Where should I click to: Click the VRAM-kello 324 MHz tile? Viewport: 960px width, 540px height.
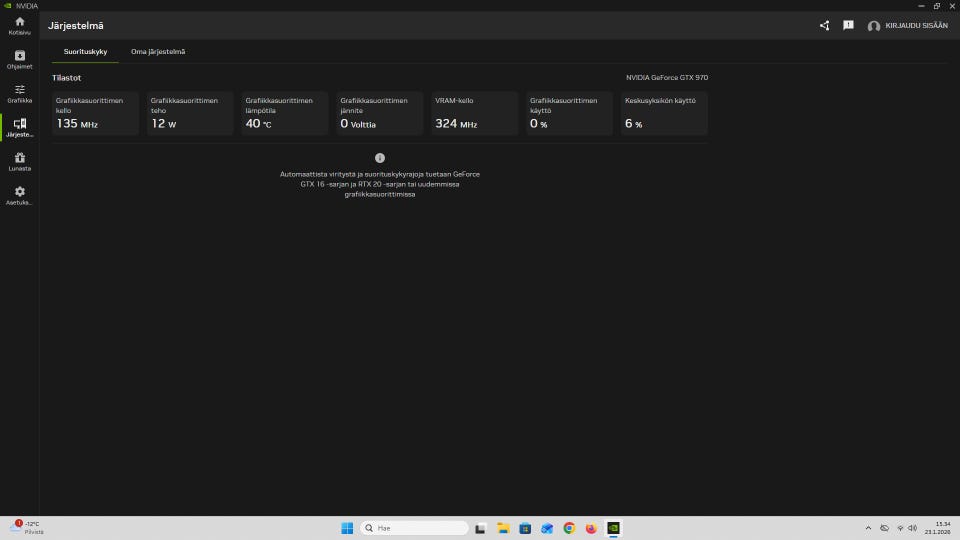point(474,113)
